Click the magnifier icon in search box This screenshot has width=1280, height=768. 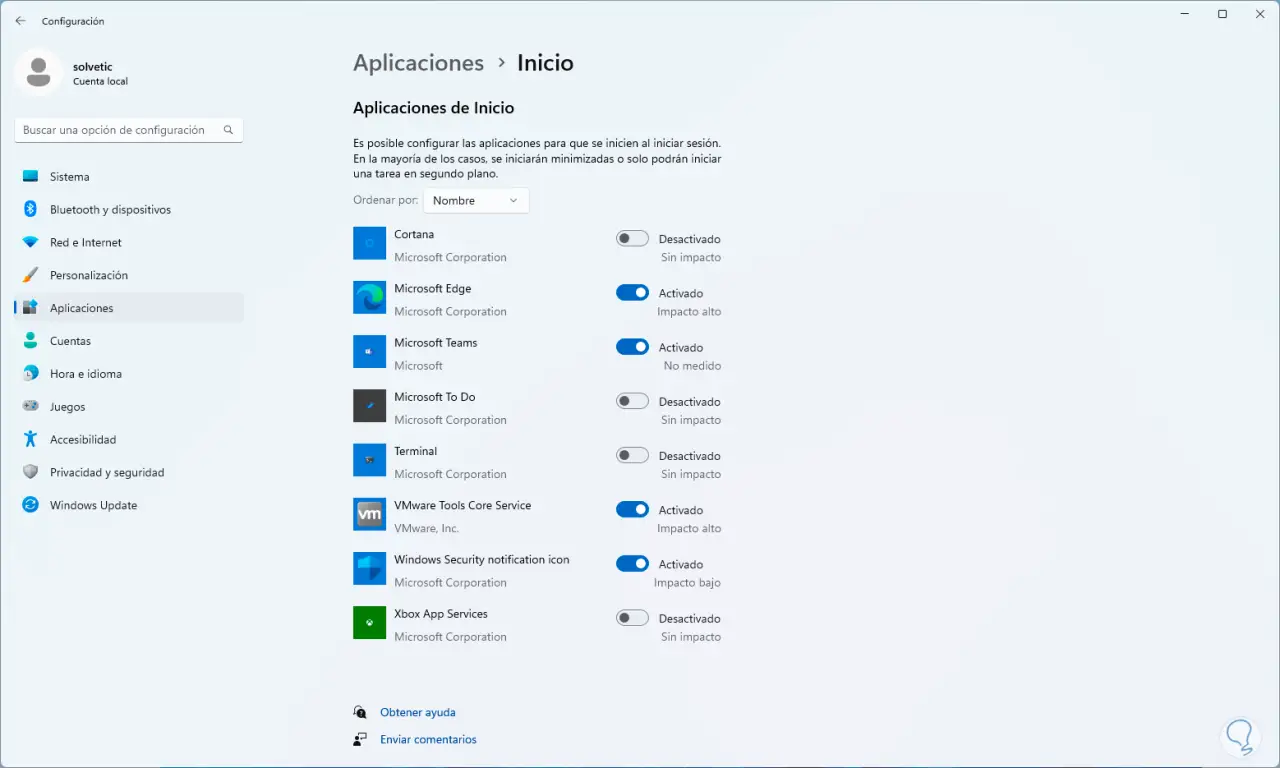click(x=228, y=130)
